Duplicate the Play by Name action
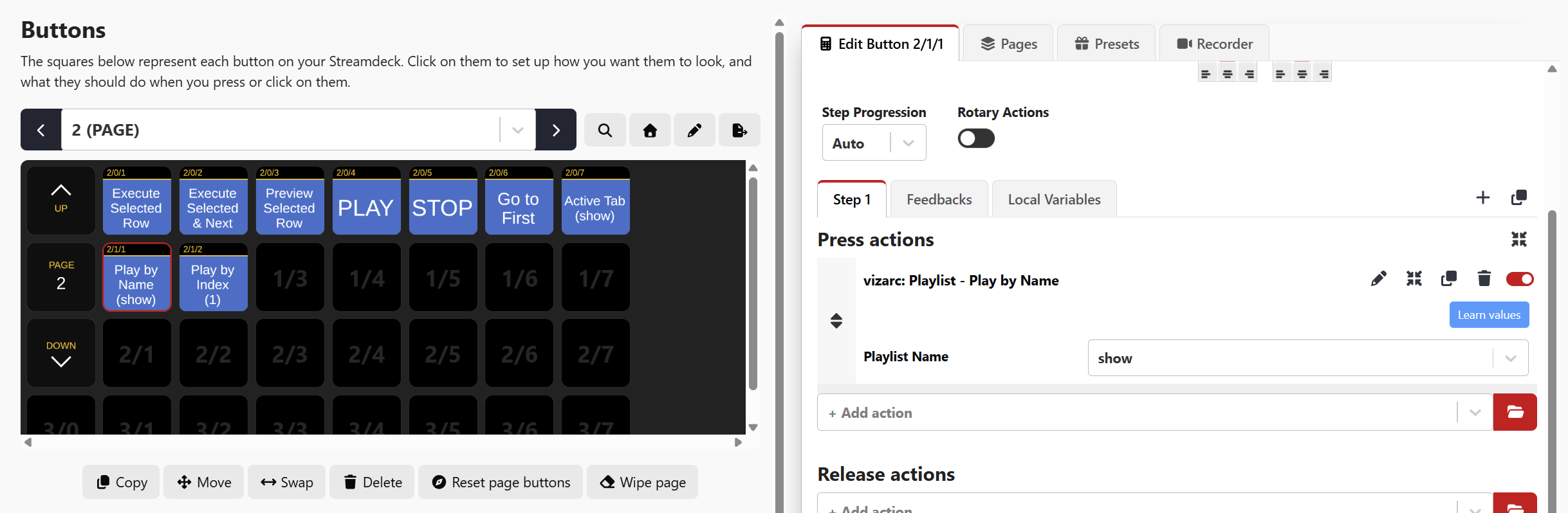This screenshot has width=1568, height=513. tap(1449, 278)
